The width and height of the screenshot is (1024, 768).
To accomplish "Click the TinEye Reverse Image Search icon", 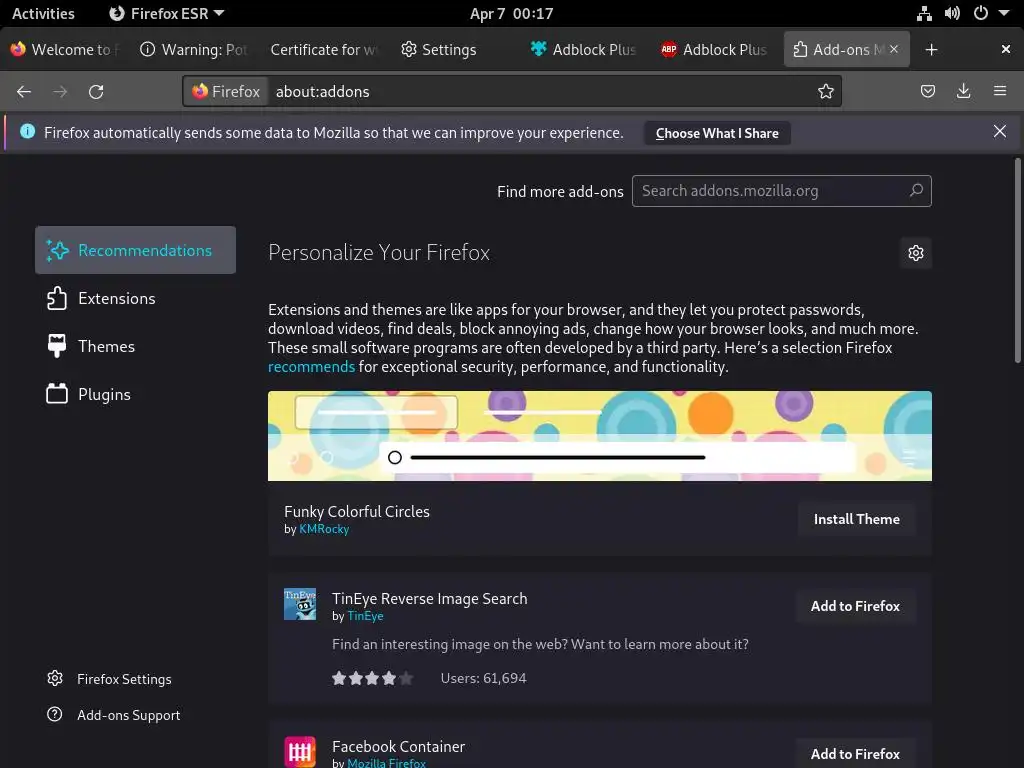I will (x=300, y=604).
